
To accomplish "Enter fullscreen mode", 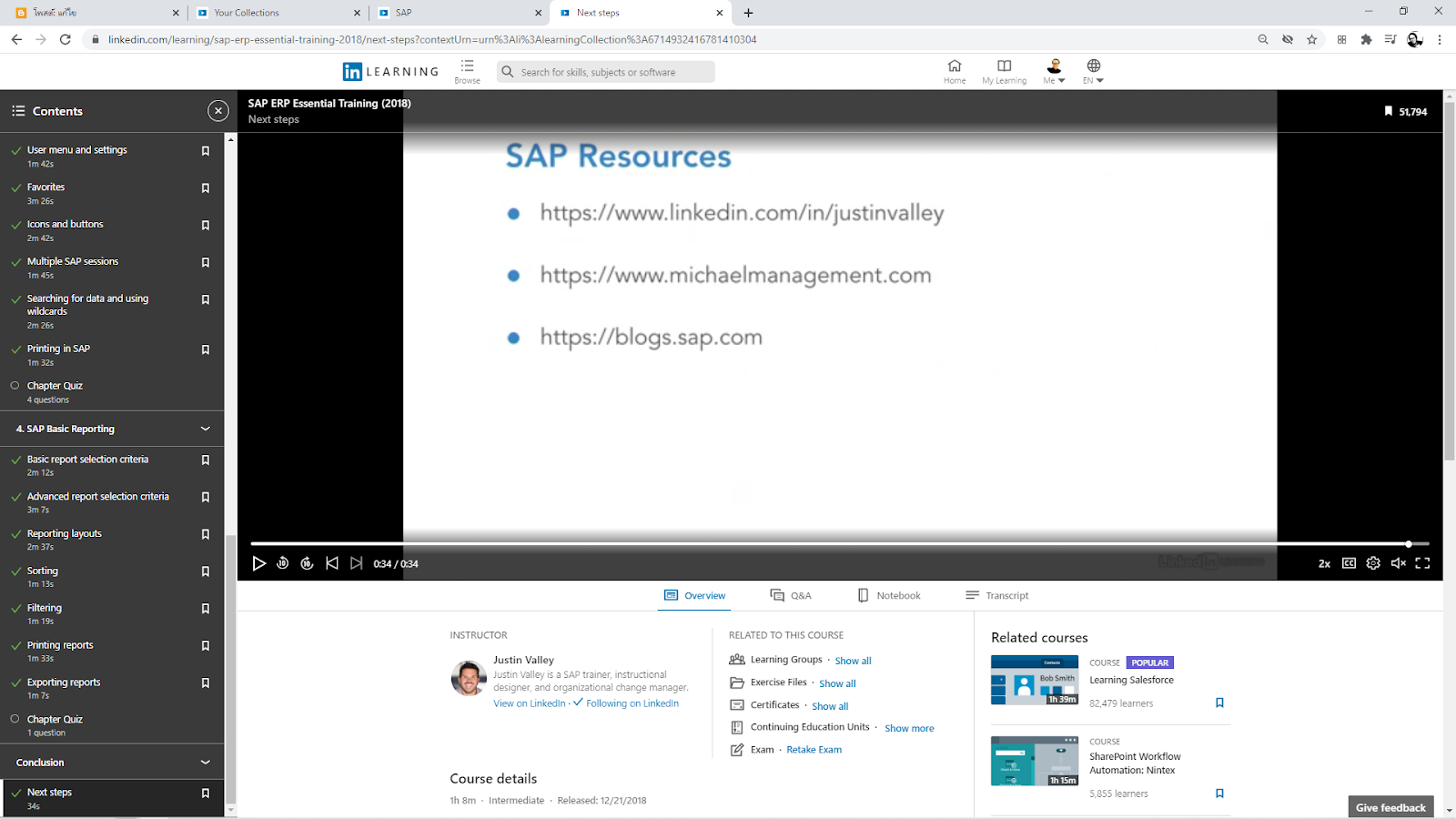I will [1423, 563].
